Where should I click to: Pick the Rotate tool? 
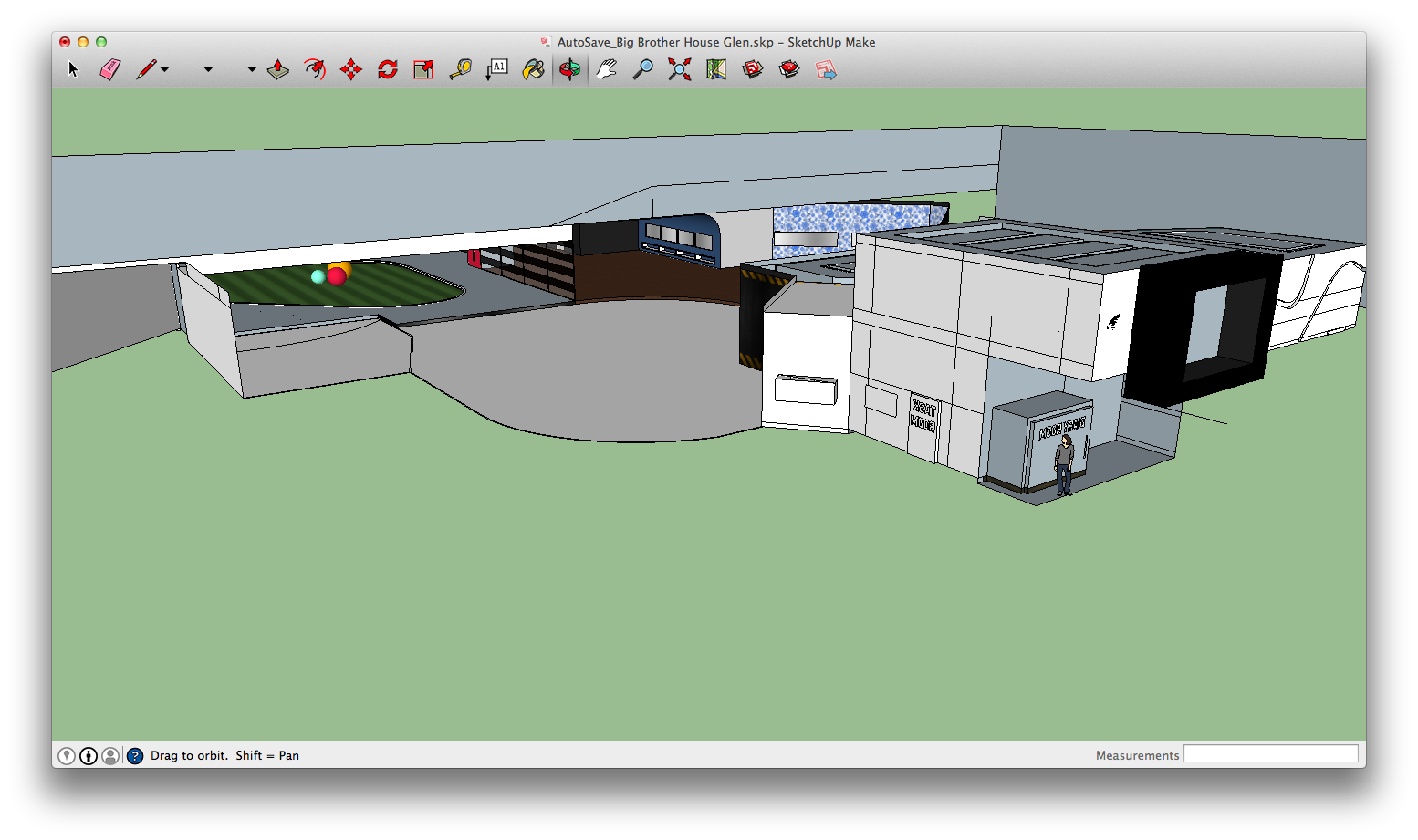coord(388,69)
